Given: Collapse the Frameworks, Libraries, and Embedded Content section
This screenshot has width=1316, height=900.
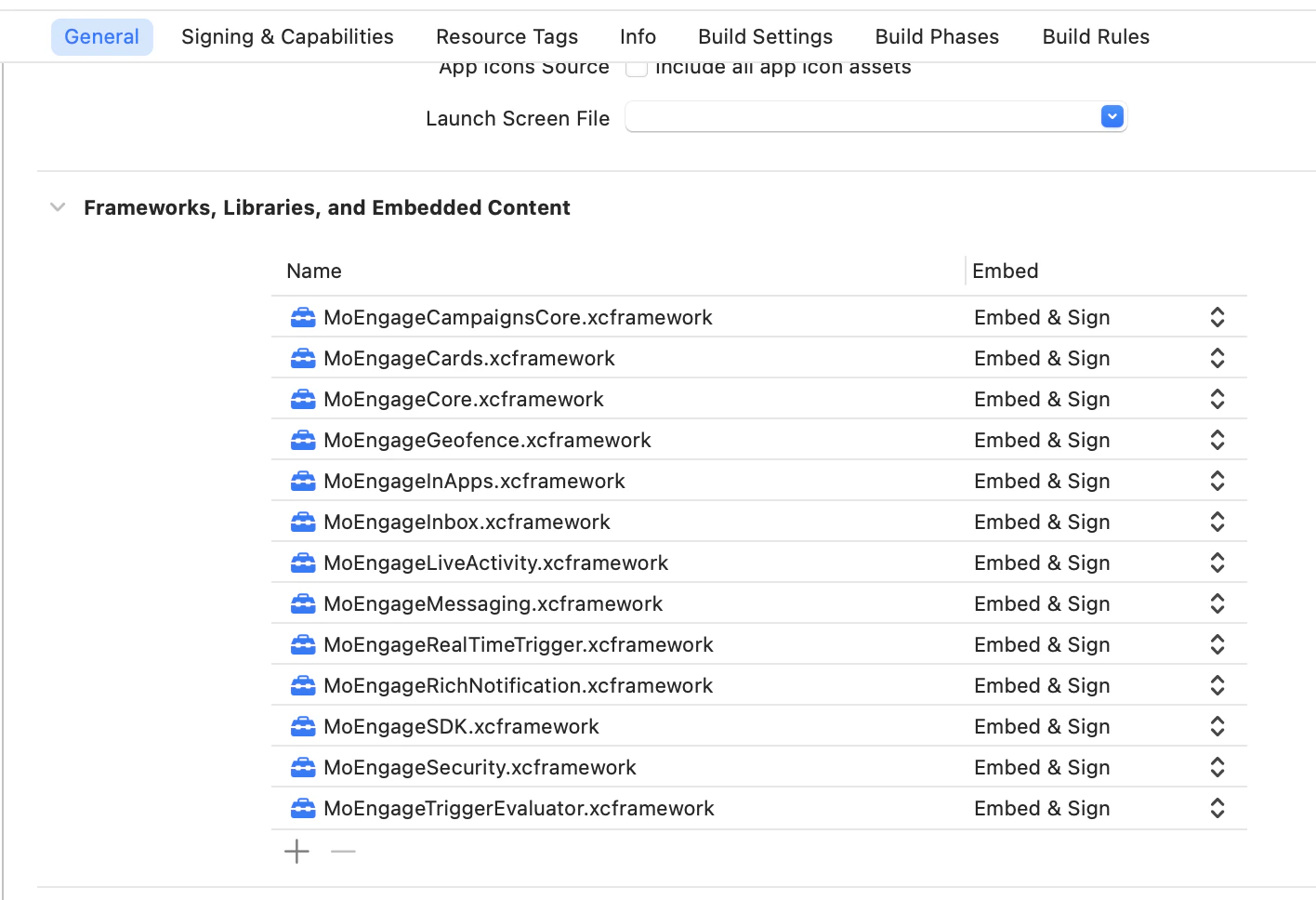Looking at the screenshot, I should (x=57, y=206).
